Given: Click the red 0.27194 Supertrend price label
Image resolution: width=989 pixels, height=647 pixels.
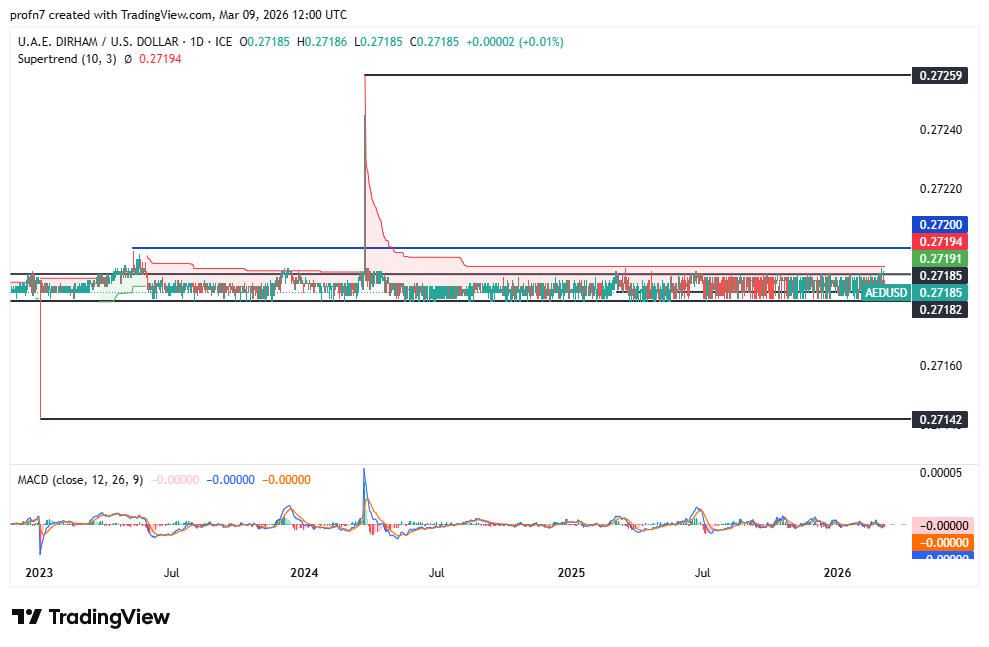Looking at the screenshot, I should [x=939, y=242].
